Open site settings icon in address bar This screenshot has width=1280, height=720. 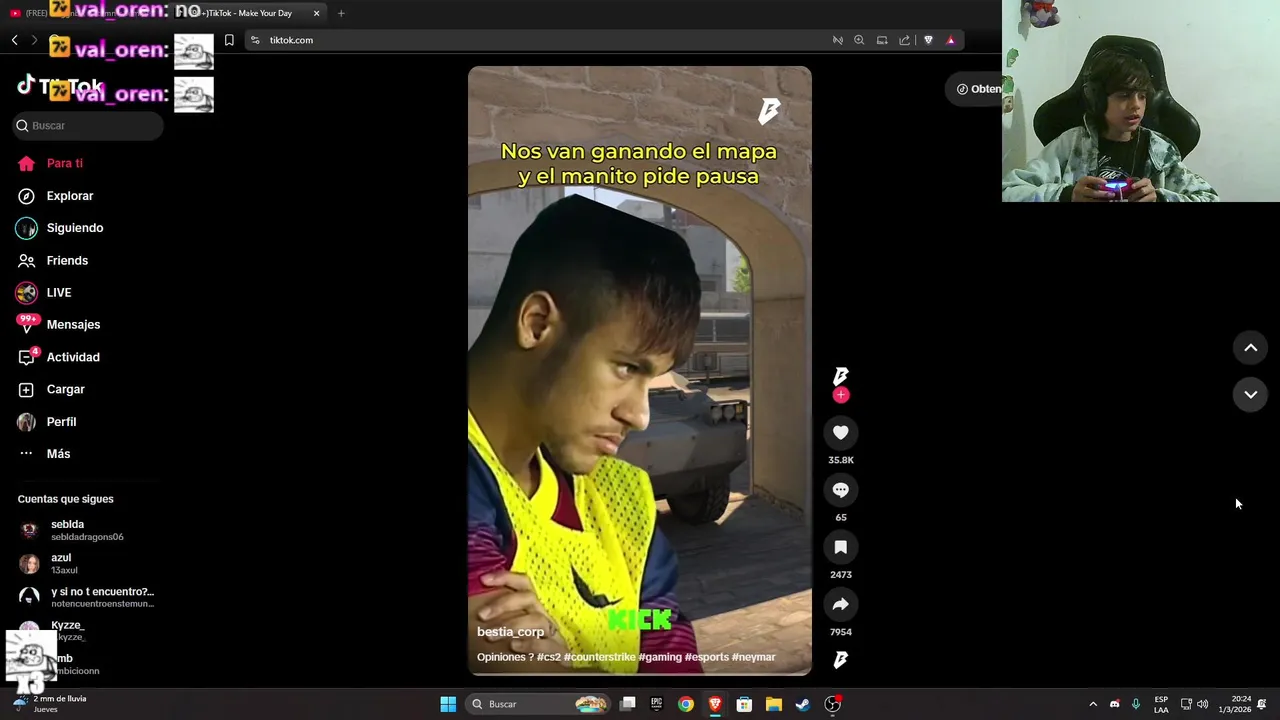click(x=255, y=40)
